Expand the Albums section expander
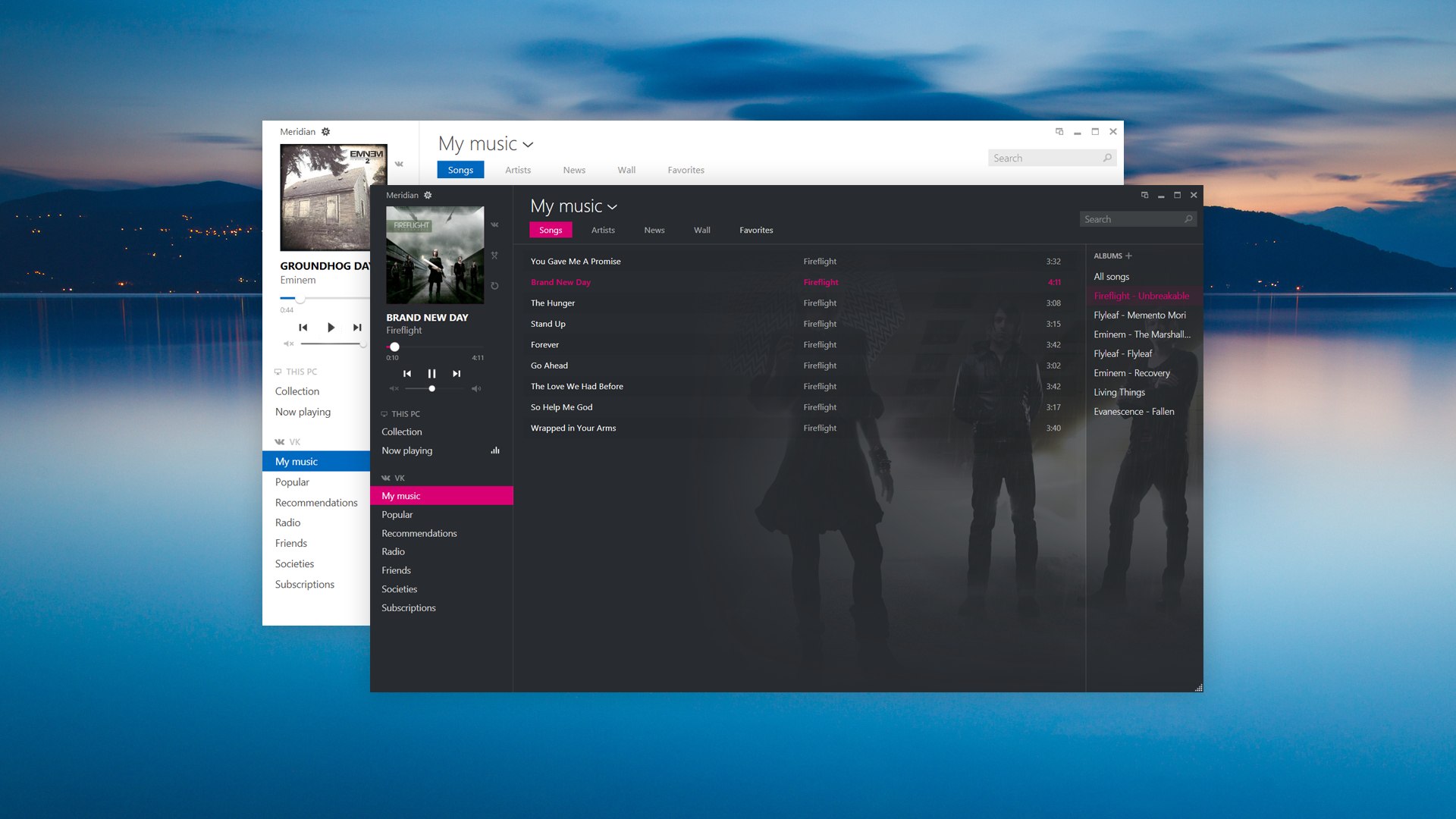Image resolution: width=1456 pixels, height=819 pixels. pos(1127,255)
